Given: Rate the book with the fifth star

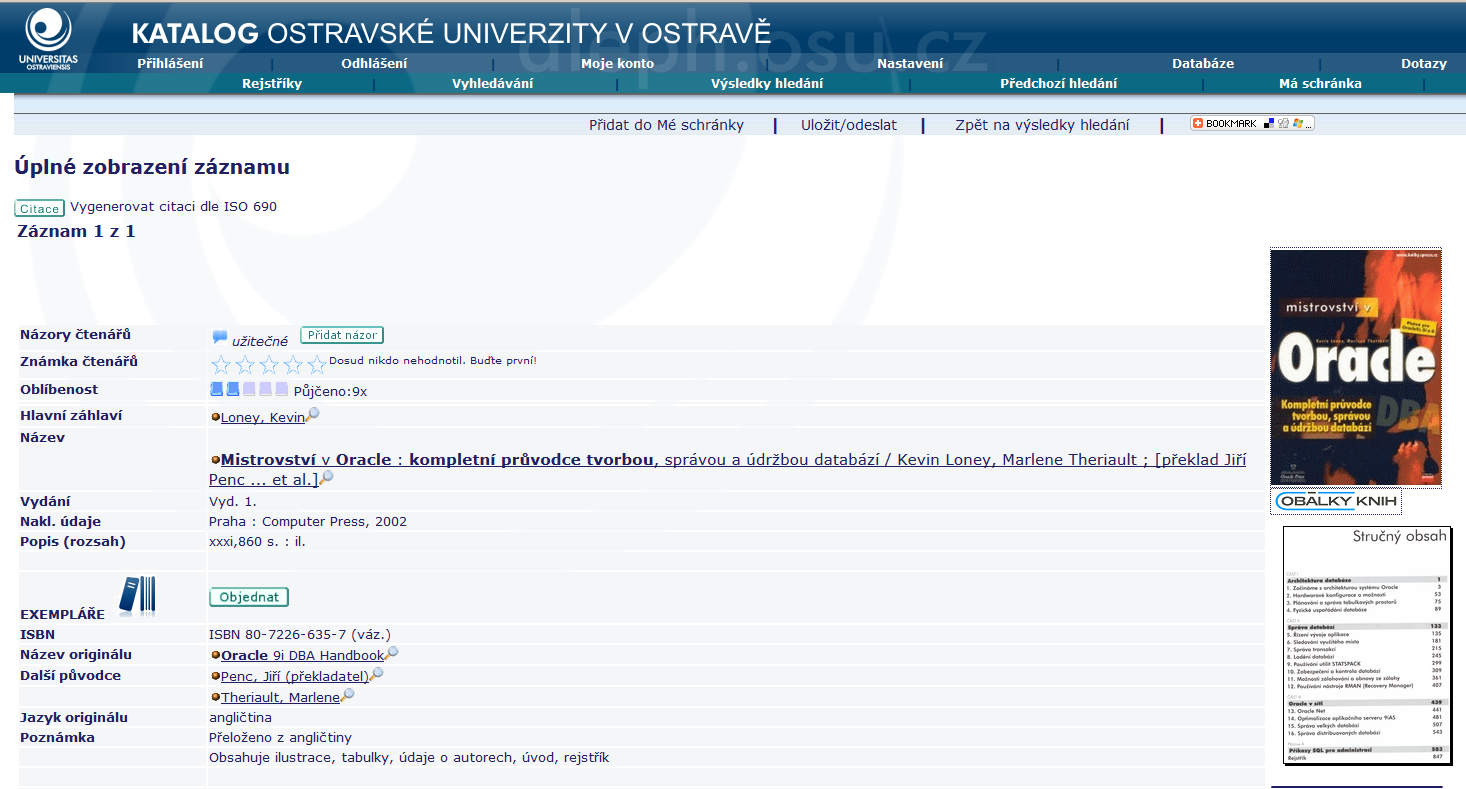Looking at the screenshot, I should click(317, 365).
